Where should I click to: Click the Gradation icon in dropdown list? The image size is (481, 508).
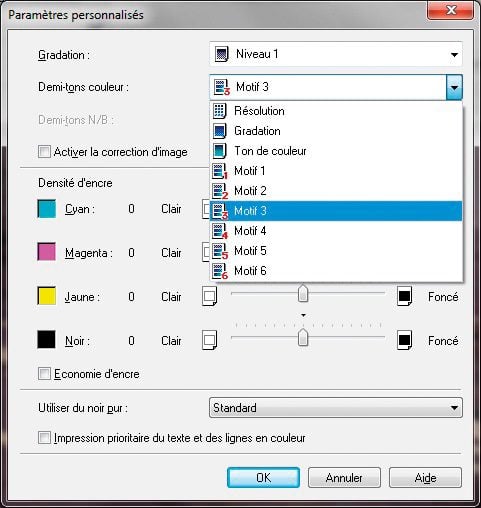pos(219,131)
